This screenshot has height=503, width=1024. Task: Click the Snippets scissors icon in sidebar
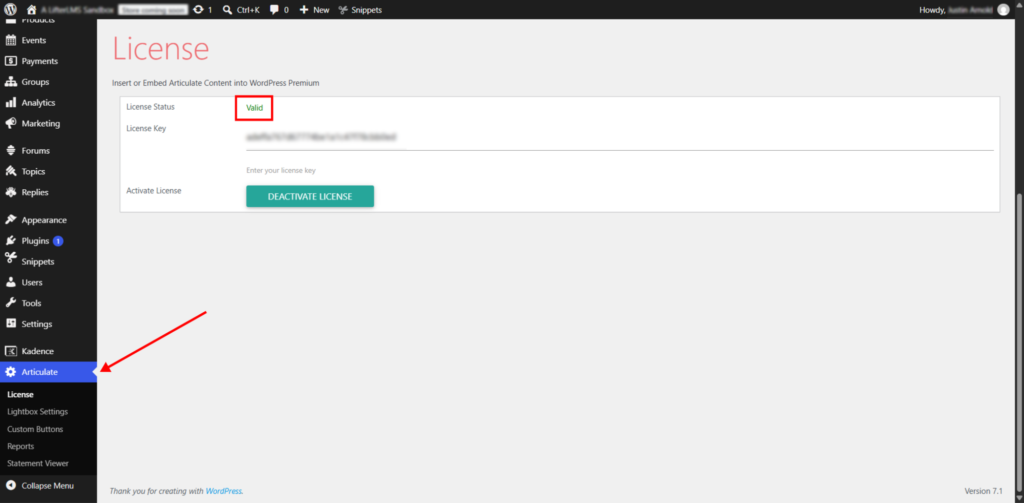pyautogui.click(x=10, y=259)
